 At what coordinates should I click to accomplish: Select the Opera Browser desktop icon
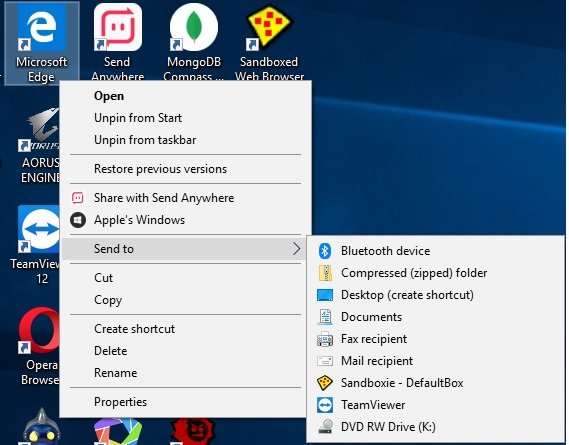click(x=39, y=346)
